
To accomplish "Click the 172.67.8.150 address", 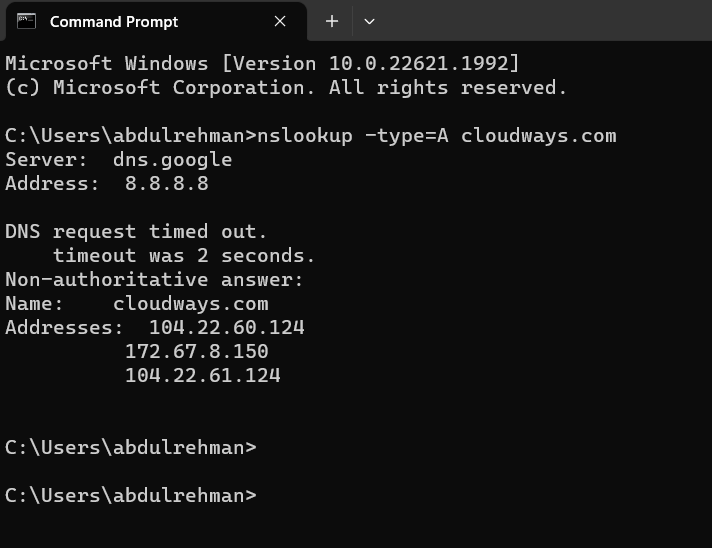I will coord(196,351).
